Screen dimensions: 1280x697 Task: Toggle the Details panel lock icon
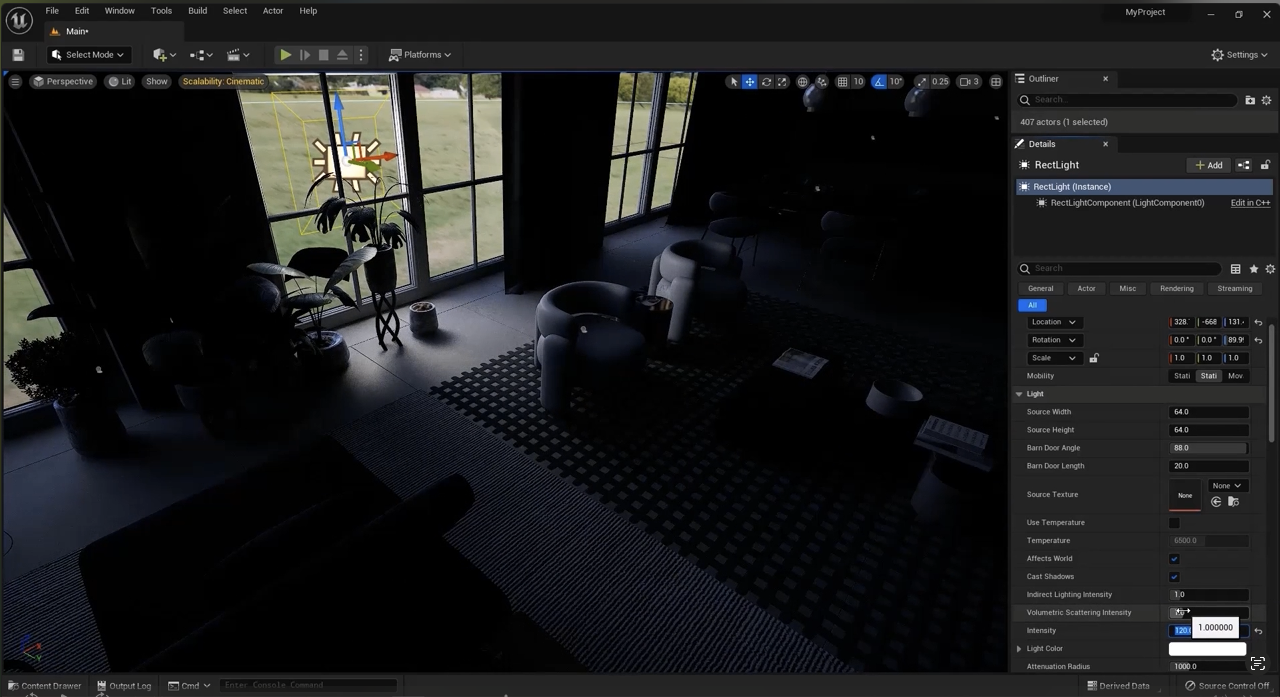pos(1265,165)
